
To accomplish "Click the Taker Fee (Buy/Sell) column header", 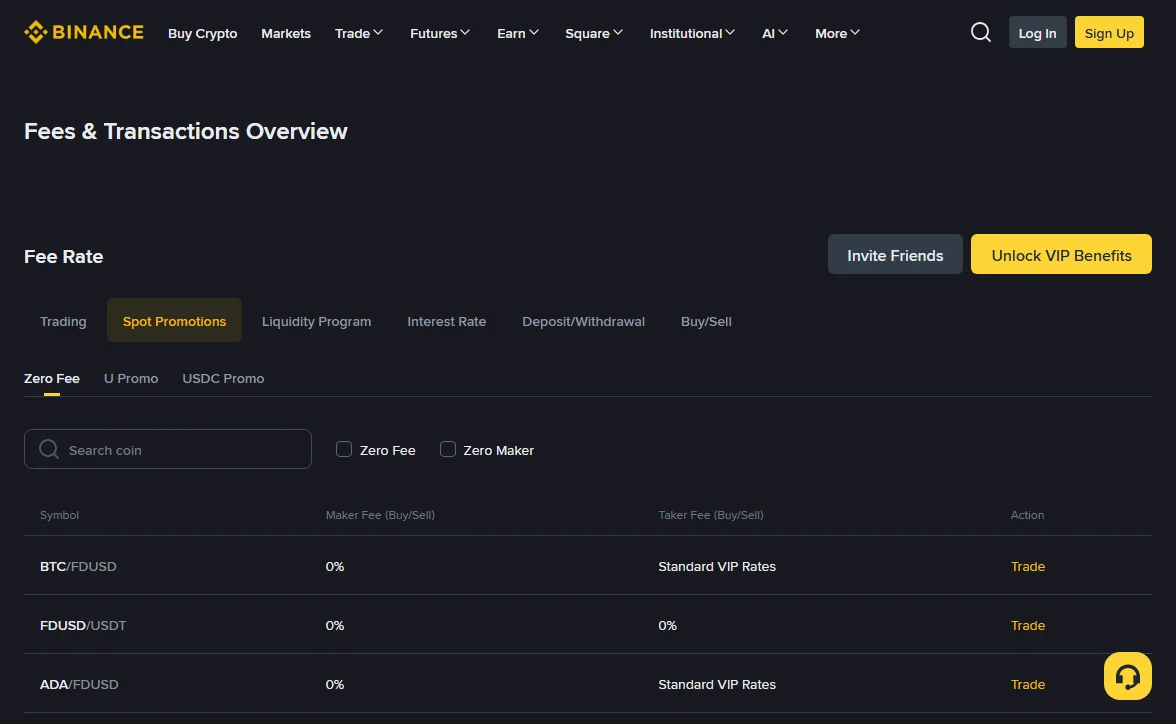I will pyautogui.click(x=711, y=515).
